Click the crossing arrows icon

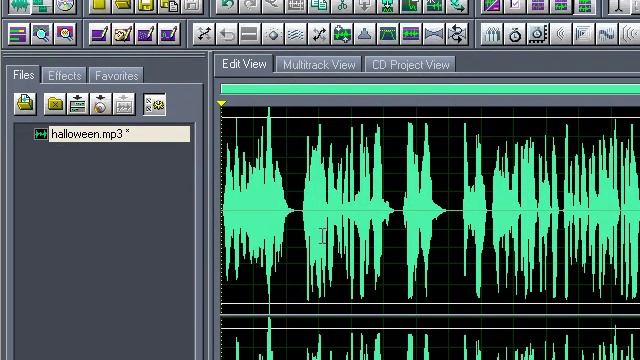click(204, 34)
